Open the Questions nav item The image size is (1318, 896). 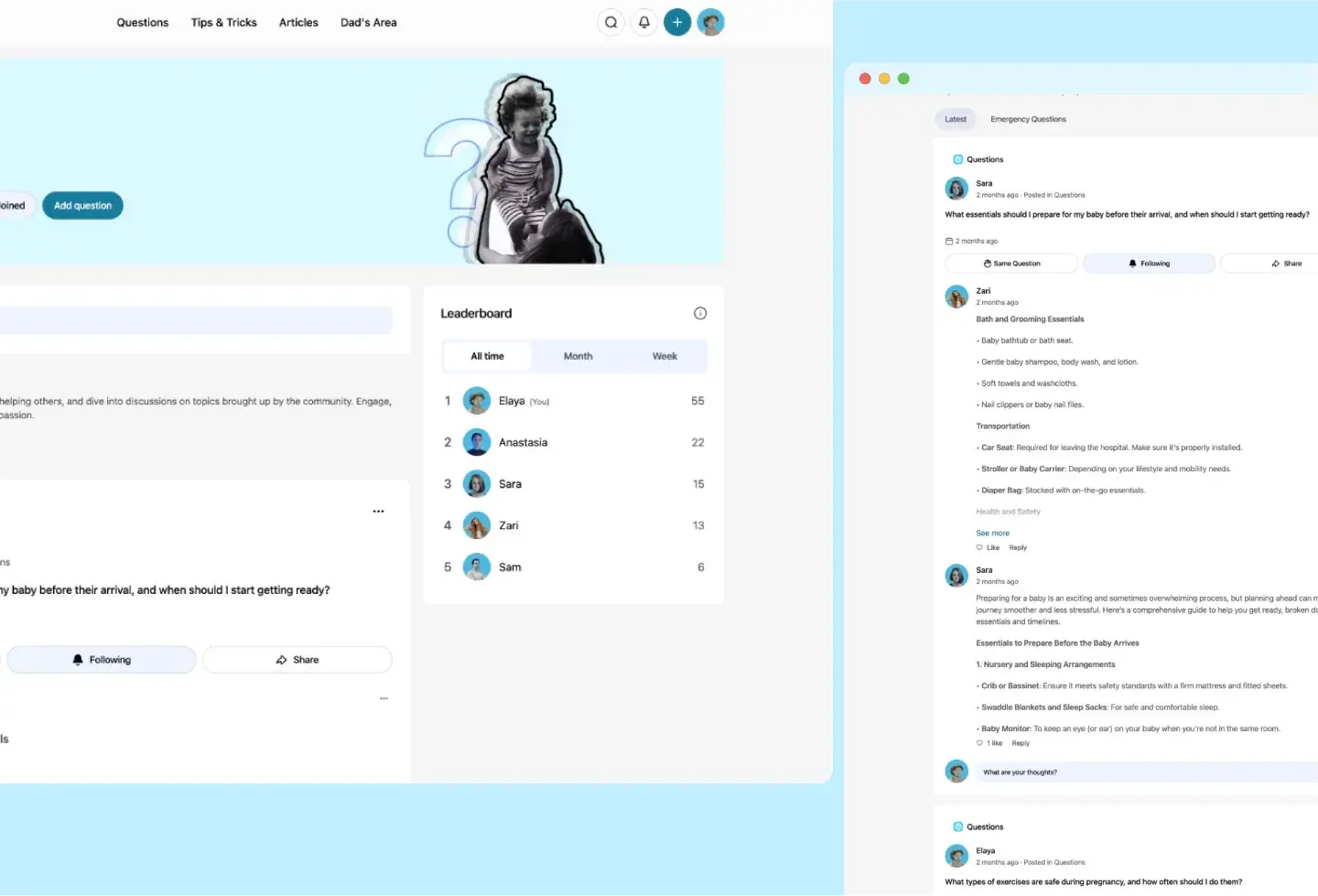coord(143,22)
